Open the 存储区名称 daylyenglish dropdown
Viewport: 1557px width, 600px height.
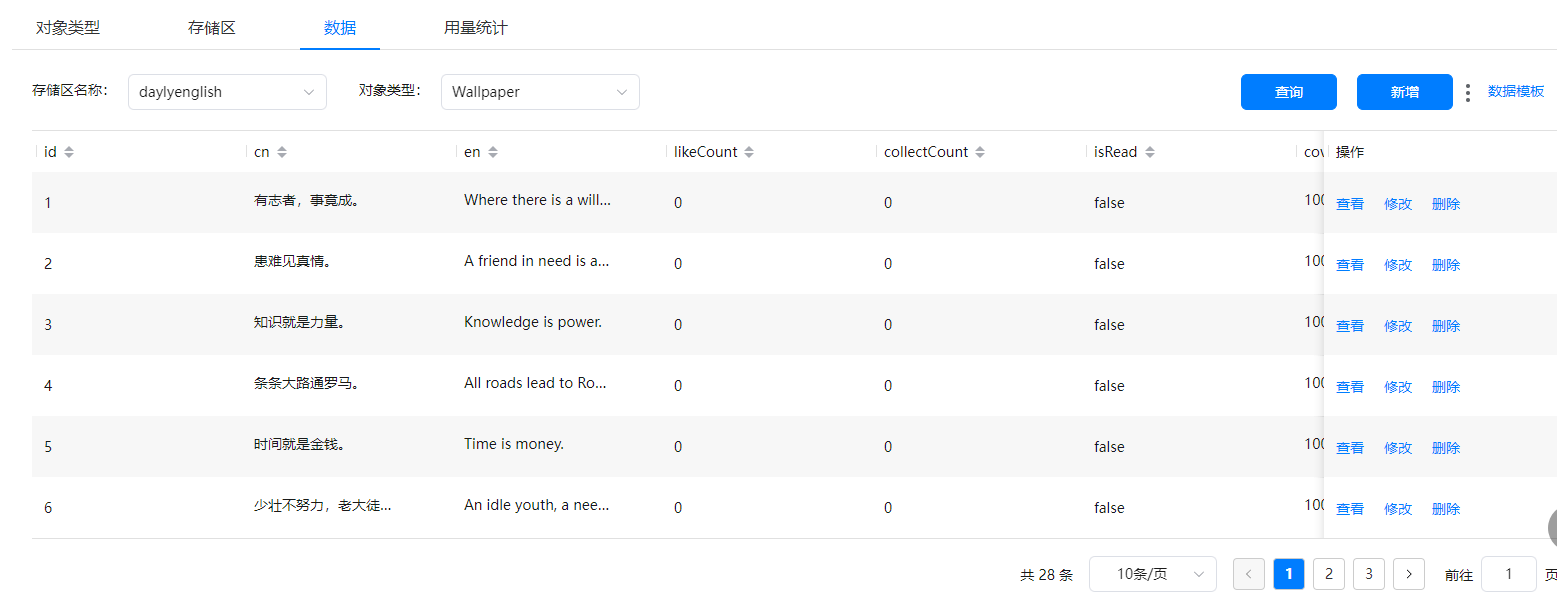tap(227, 92)
